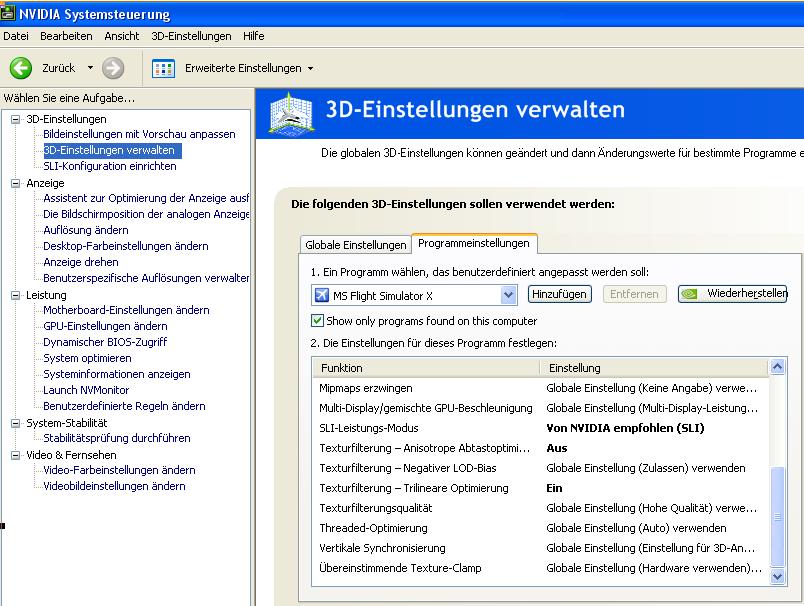This screenshot has width=804, height=606.
Task: Click the Erweiterte Einstellungen grid view icon
Action: click(x=164, y=68)
